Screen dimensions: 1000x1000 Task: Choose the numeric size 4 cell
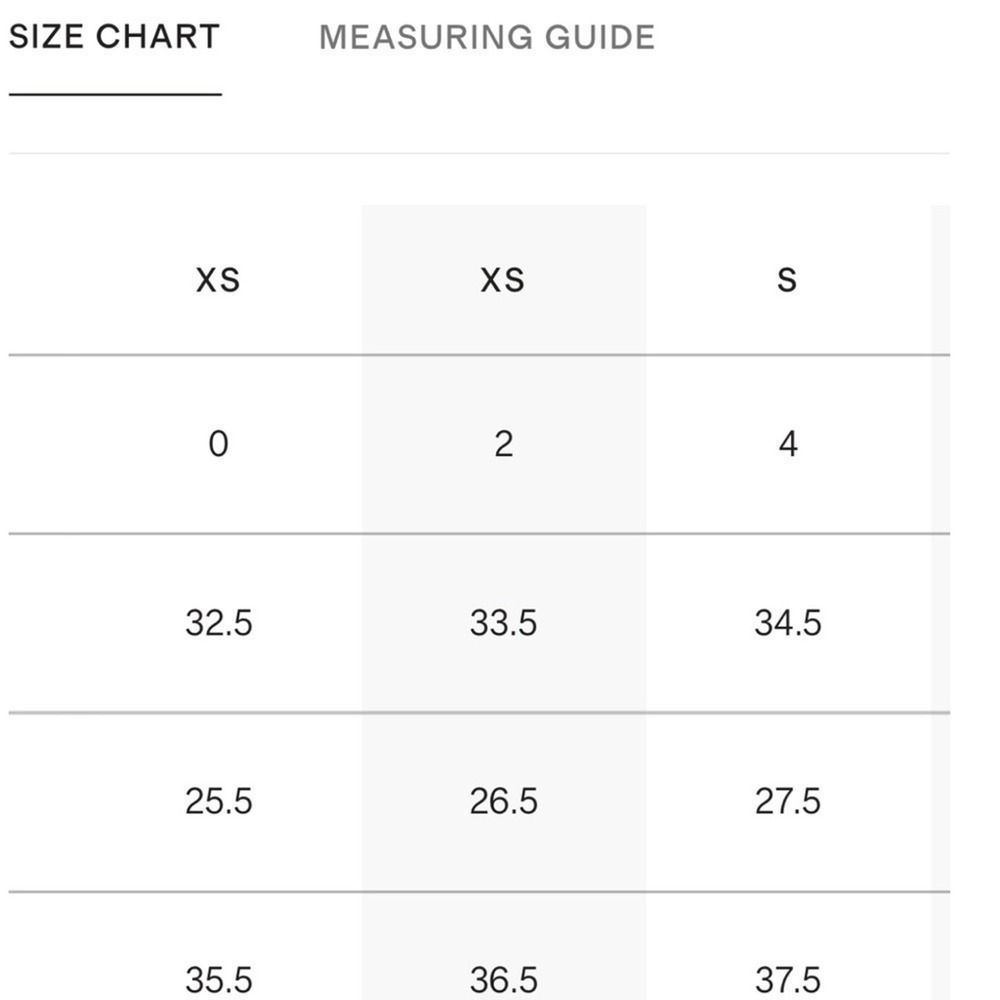(788, 443)
